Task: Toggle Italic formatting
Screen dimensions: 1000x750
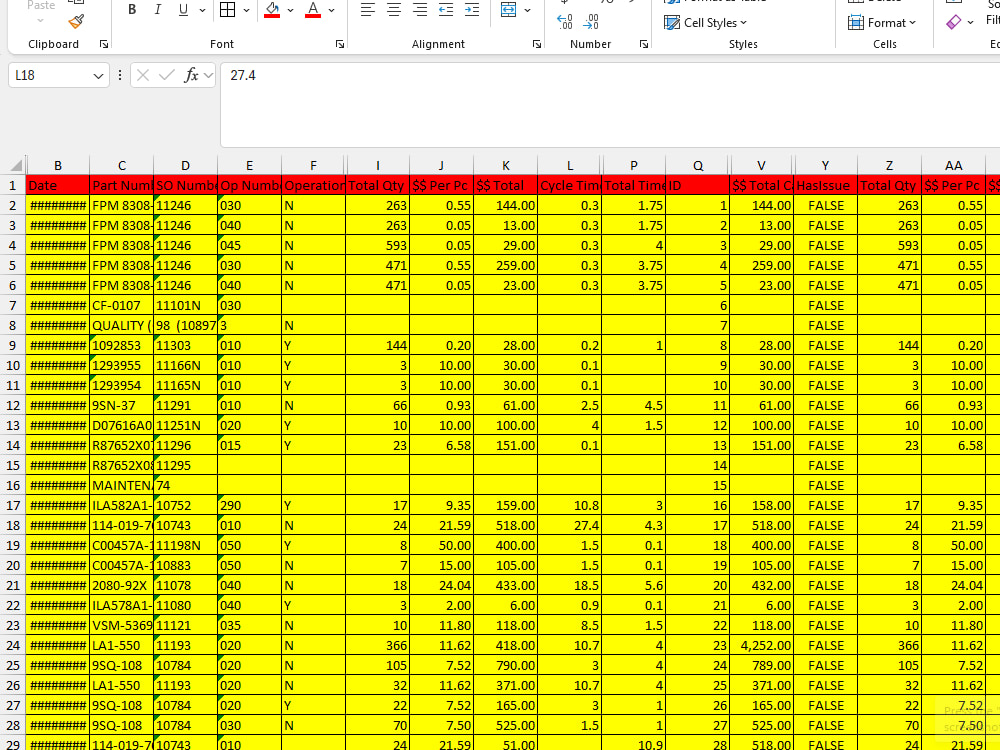Action: click(158, 10)
